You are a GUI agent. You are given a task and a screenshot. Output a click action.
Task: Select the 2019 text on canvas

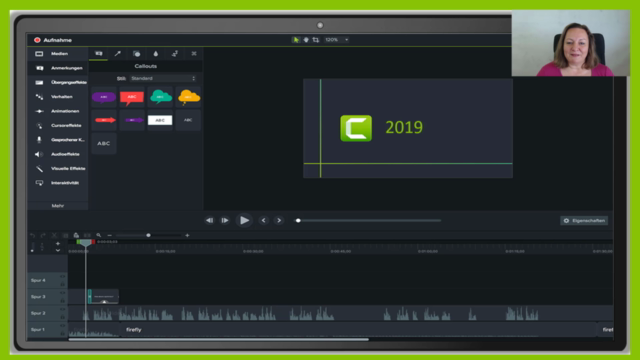point(404,127)
